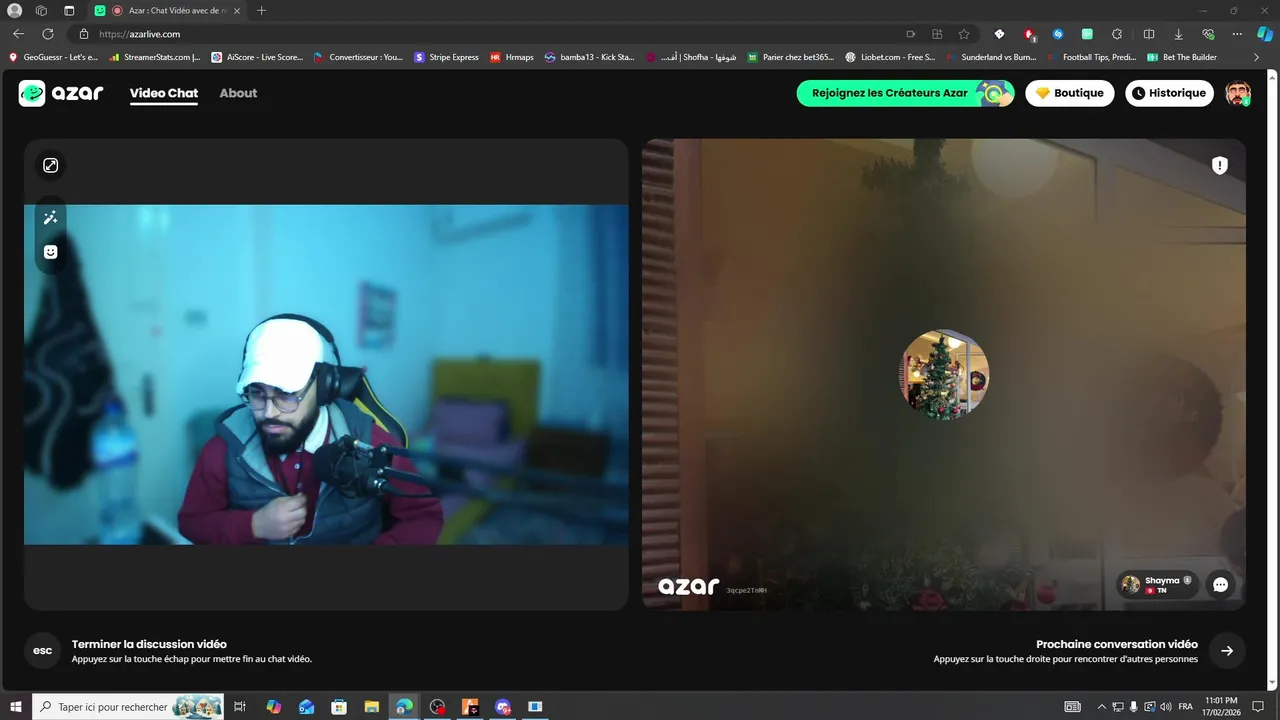Open Parier chez bet365 bookmark
This screenshot has width=1280, height=720.
pos(791,57)
